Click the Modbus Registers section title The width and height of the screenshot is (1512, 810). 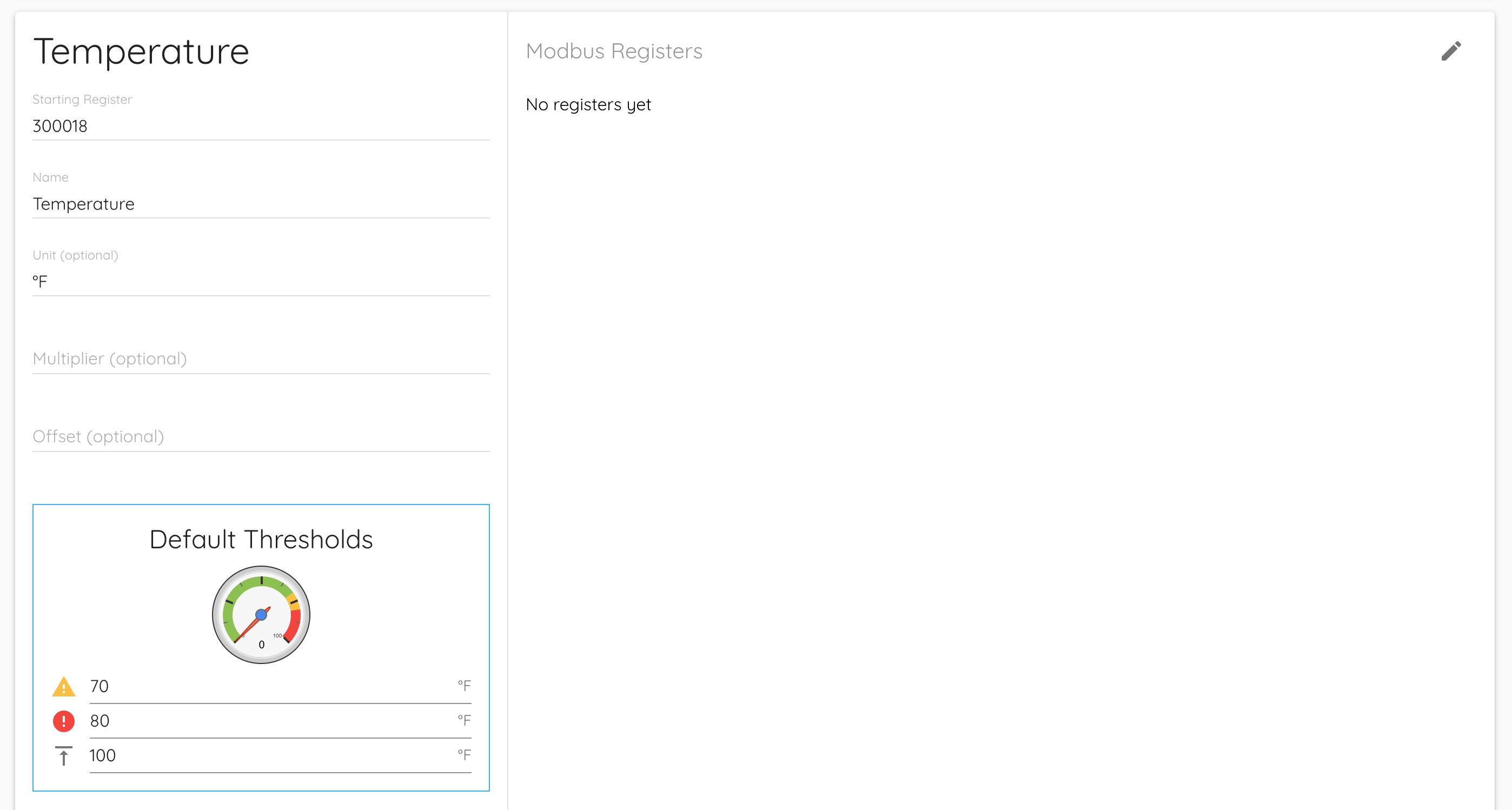(614, 51)
